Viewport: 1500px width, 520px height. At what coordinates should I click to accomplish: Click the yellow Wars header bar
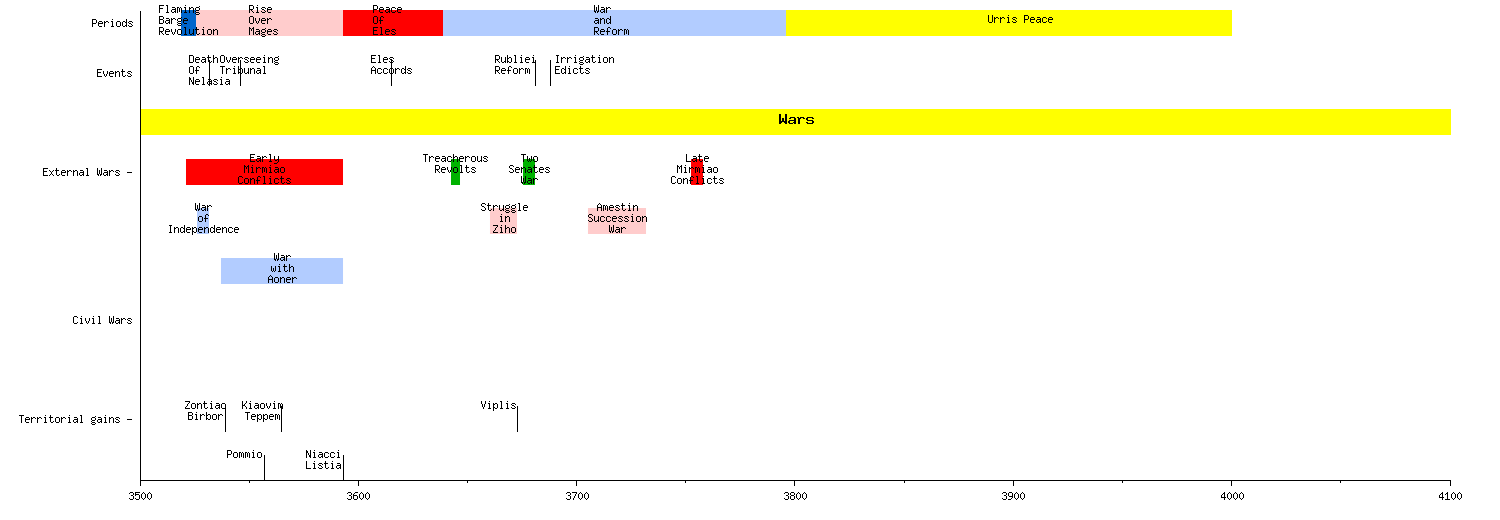click(x=795, y=121)
